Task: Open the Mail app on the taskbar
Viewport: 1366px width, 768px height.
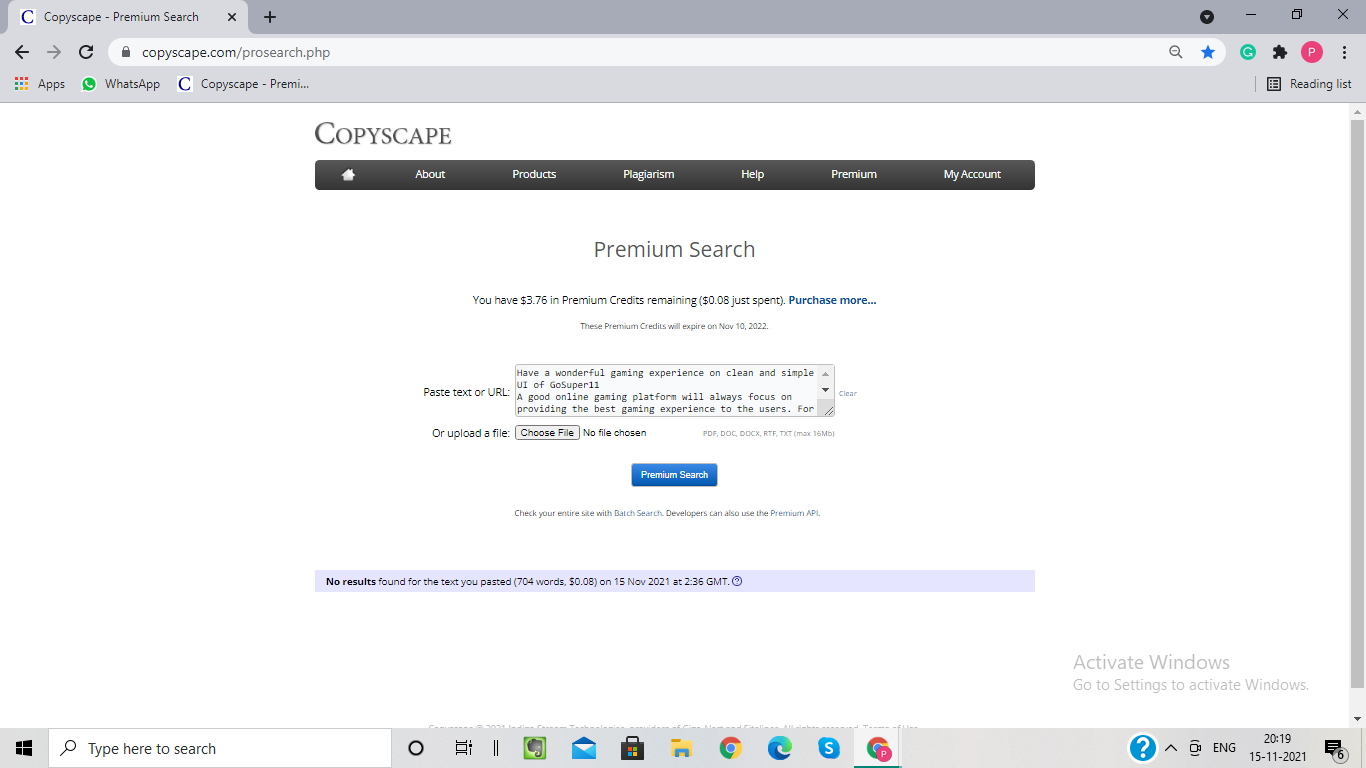Action: [x=584, y=748]
